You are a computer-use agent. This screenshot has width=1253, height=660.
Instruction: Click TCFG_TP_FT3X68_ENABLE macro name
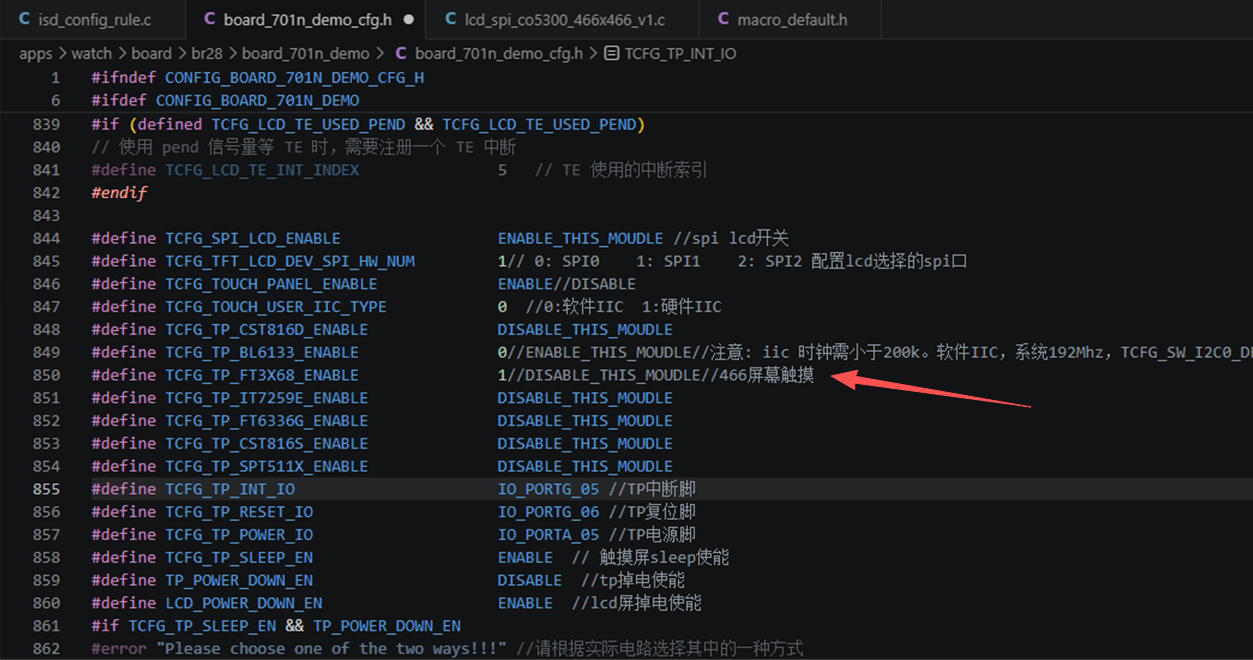(262, 376)
